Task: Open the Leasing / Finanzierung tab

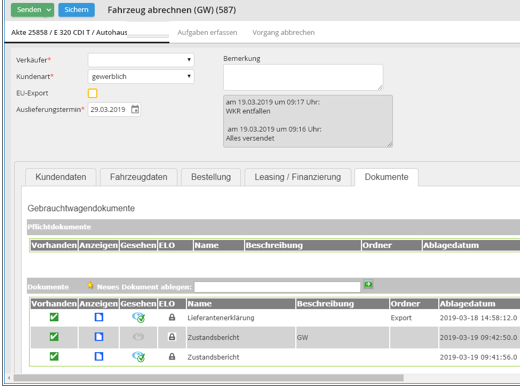Action: tap(298, 177)
